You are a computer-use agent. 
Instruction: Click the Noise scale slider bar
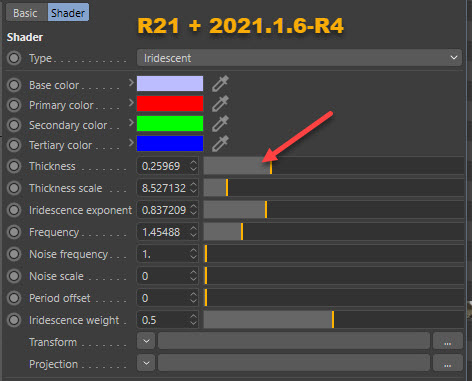(x=334, y=276)
